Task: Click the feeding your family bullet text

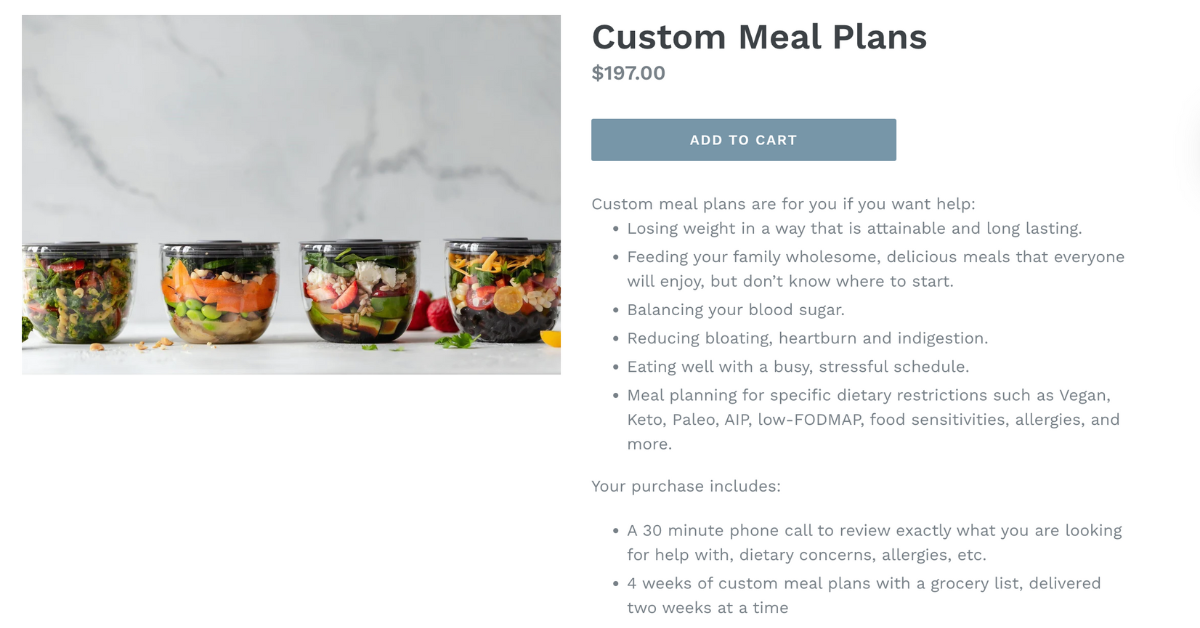Action: pos(870,268)
